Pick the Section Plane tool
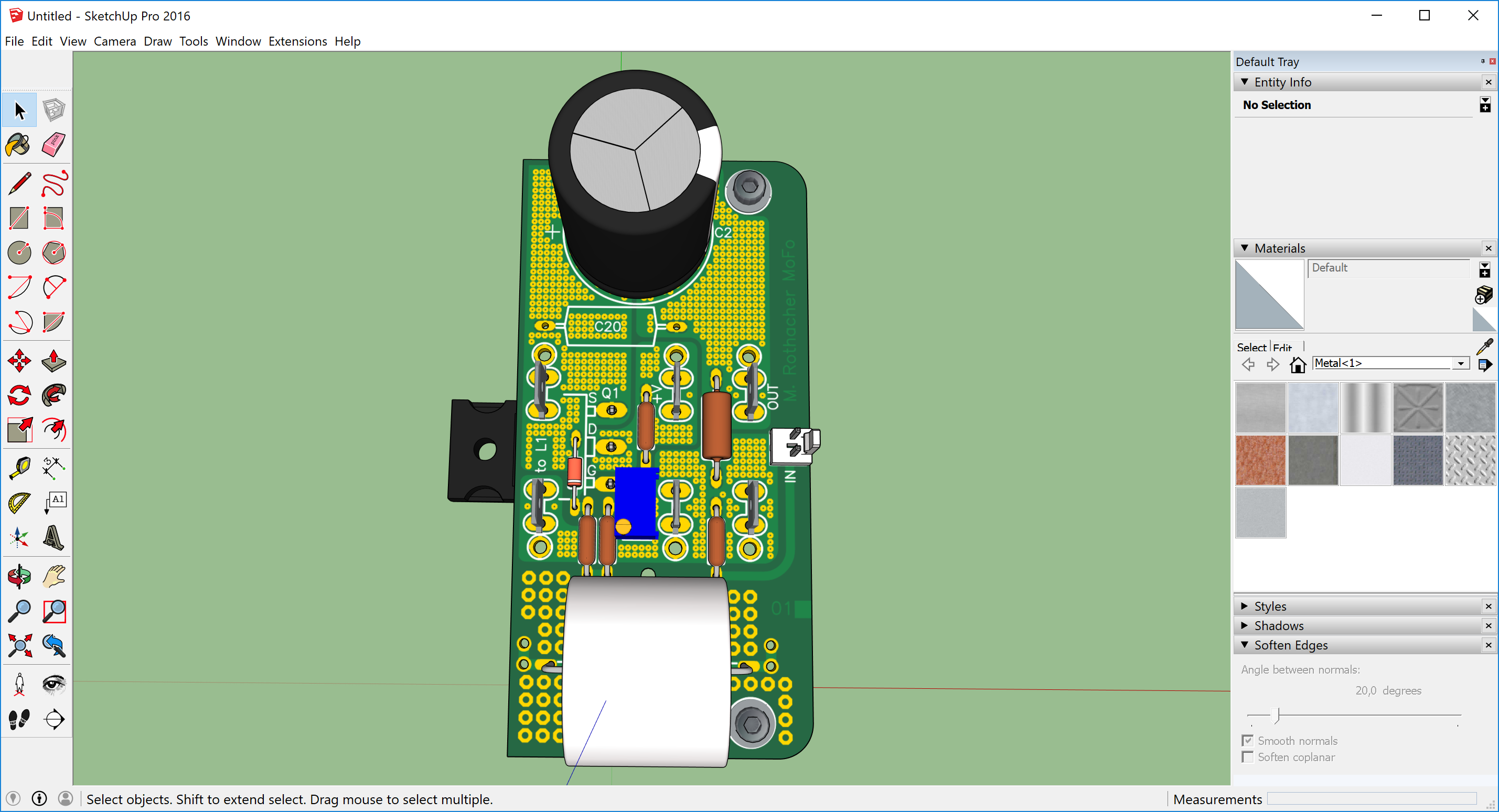The width and height of the screenshot is (1499, 812). [x=54, y=720]
